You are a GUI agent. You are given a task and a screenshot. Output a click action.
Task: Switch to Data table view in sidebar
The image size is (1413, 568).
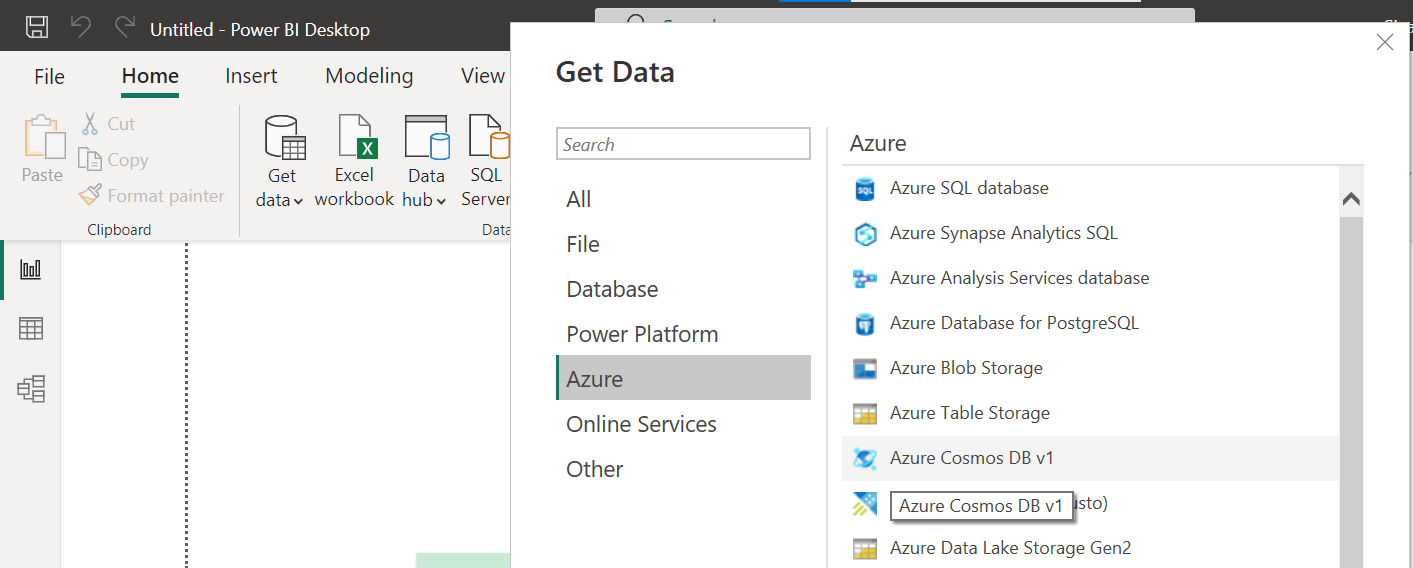[x=31, y=328]
